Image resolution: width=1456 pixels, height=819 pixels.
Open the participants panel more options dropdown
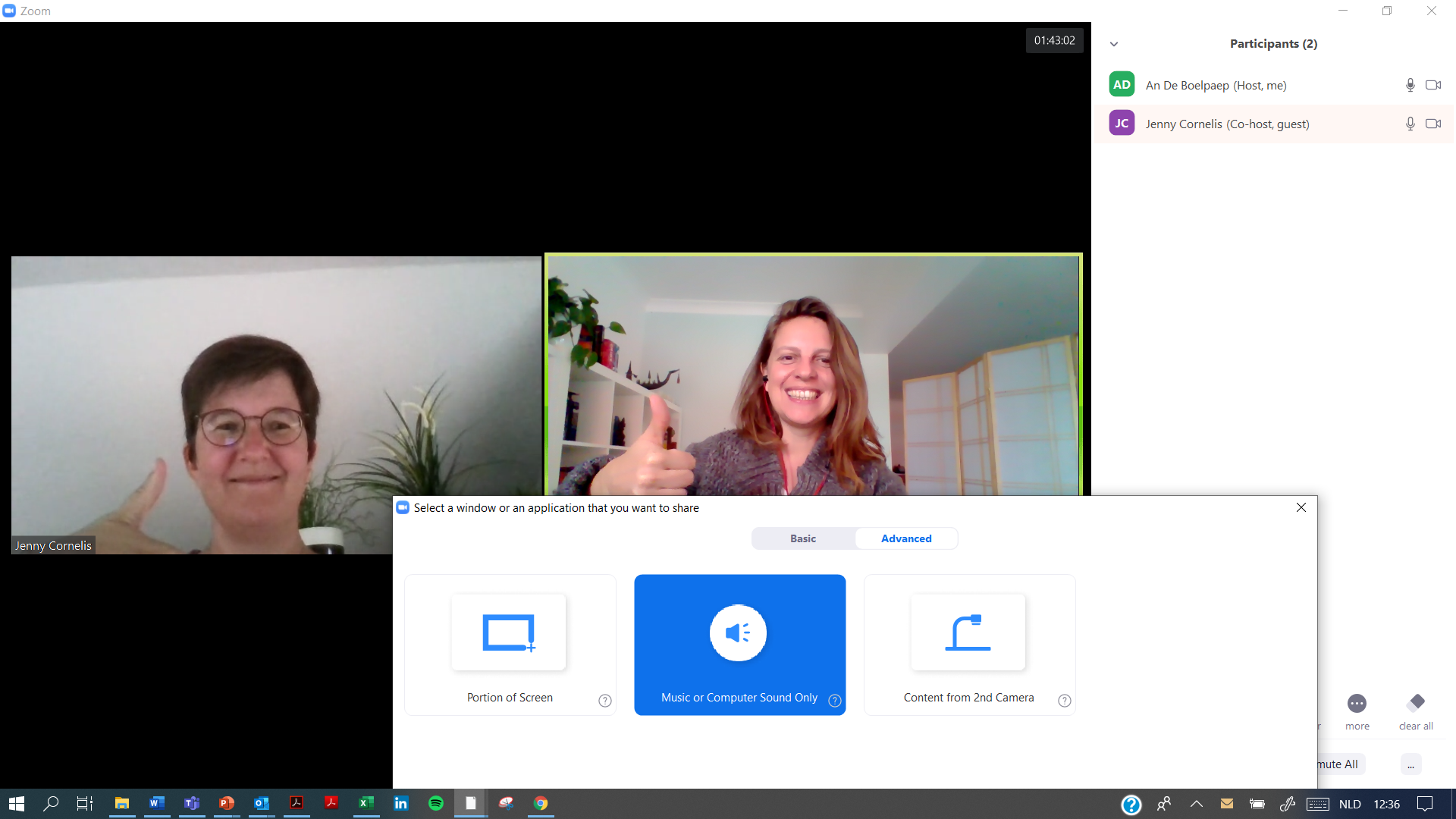(1410, 764)
